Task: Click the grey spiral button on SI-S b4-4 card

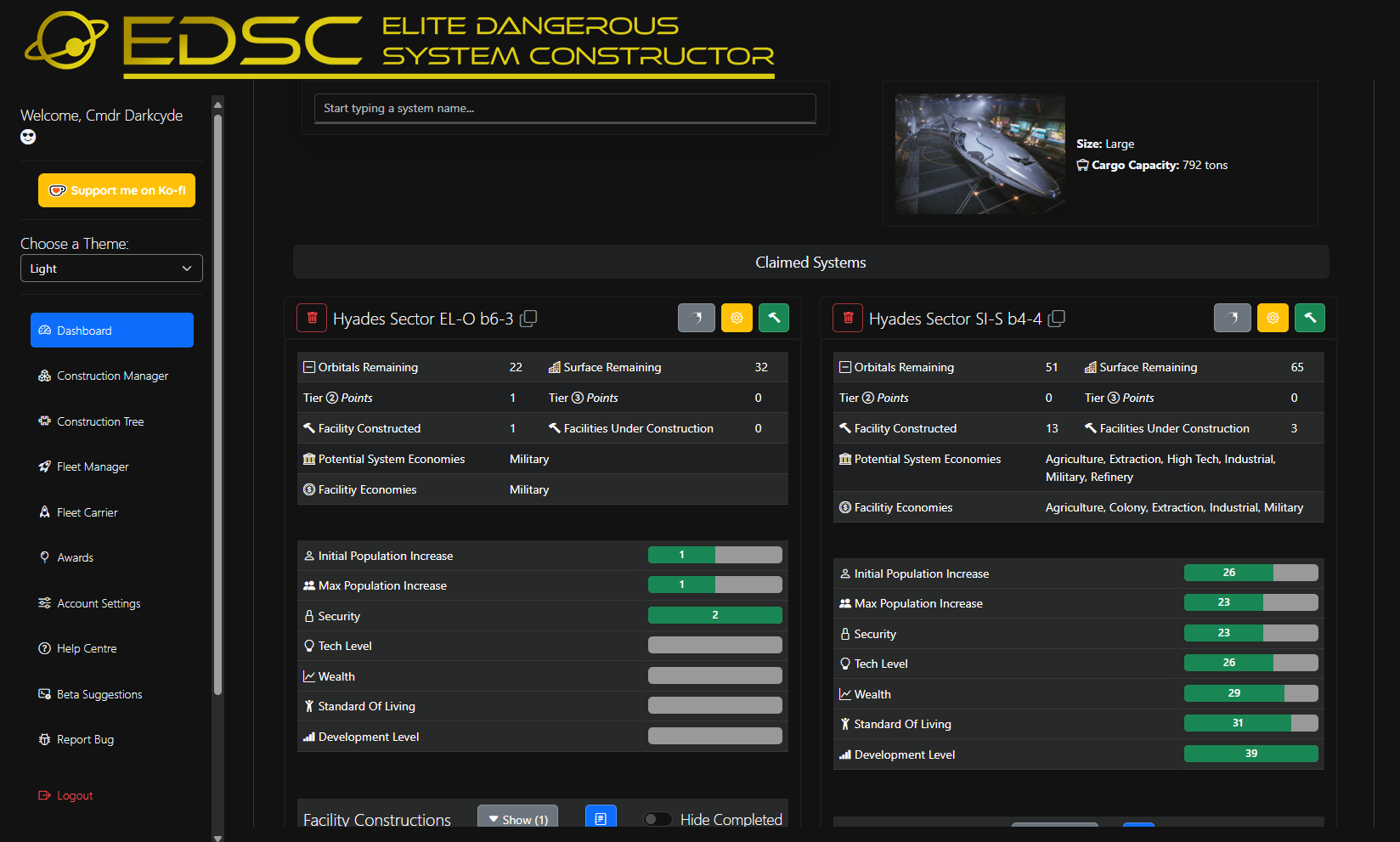Action: click(x=1232, y=318)
